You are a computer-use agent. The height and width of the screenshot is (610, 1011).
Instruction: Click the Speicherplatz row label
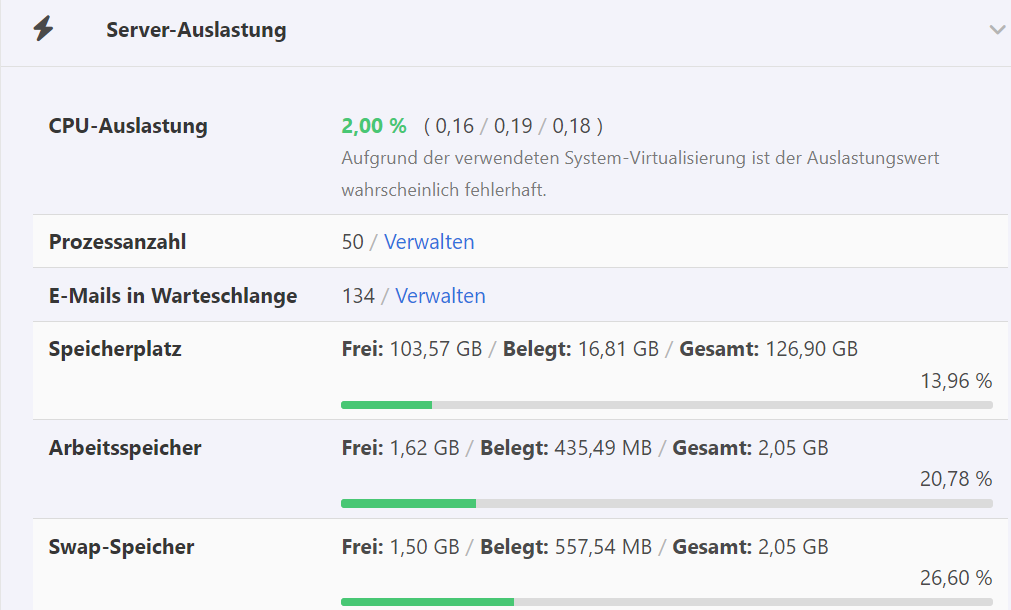click(115, 349)
